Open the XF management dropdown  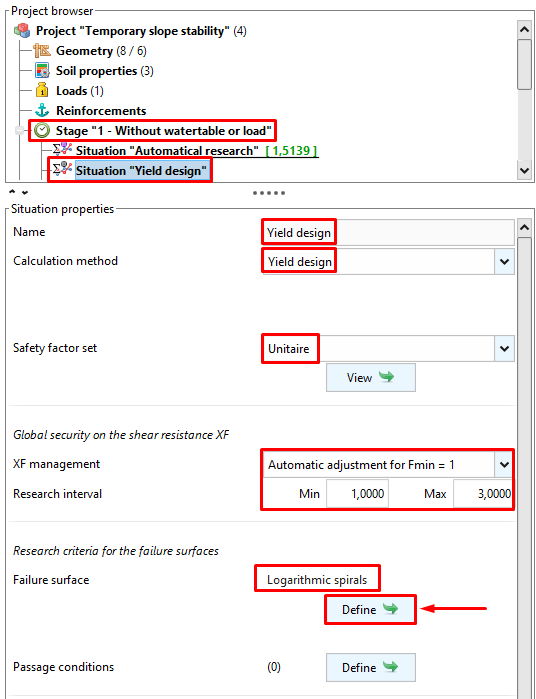click(x=504, y=465)
